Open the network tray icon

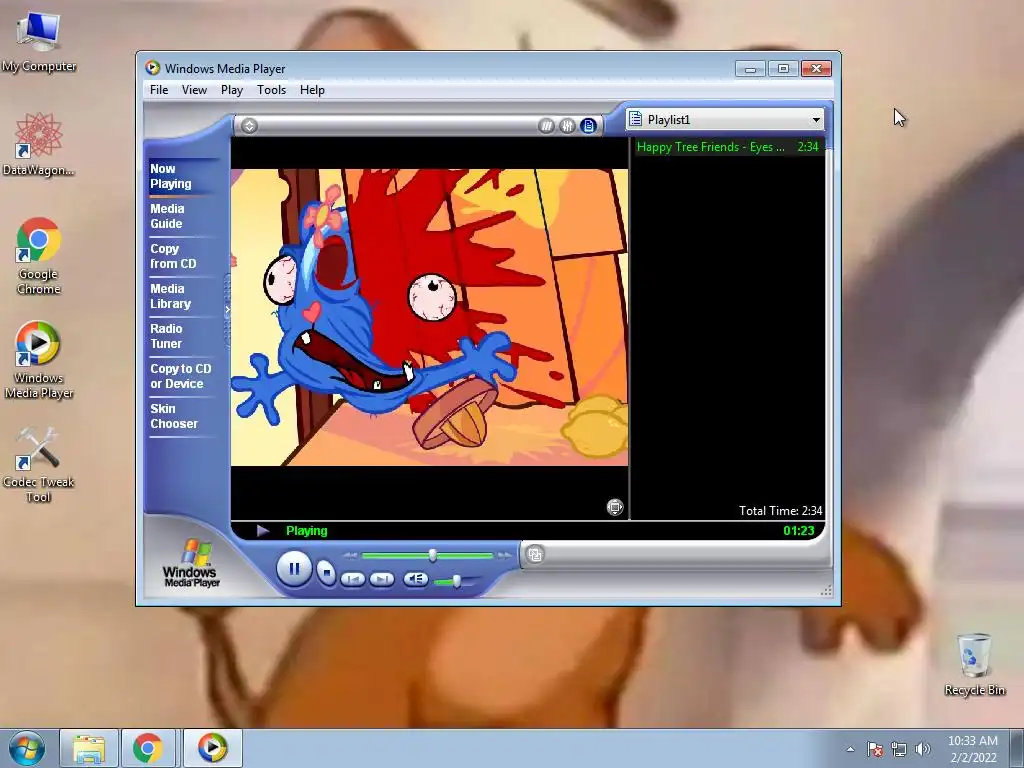[899, 749]
